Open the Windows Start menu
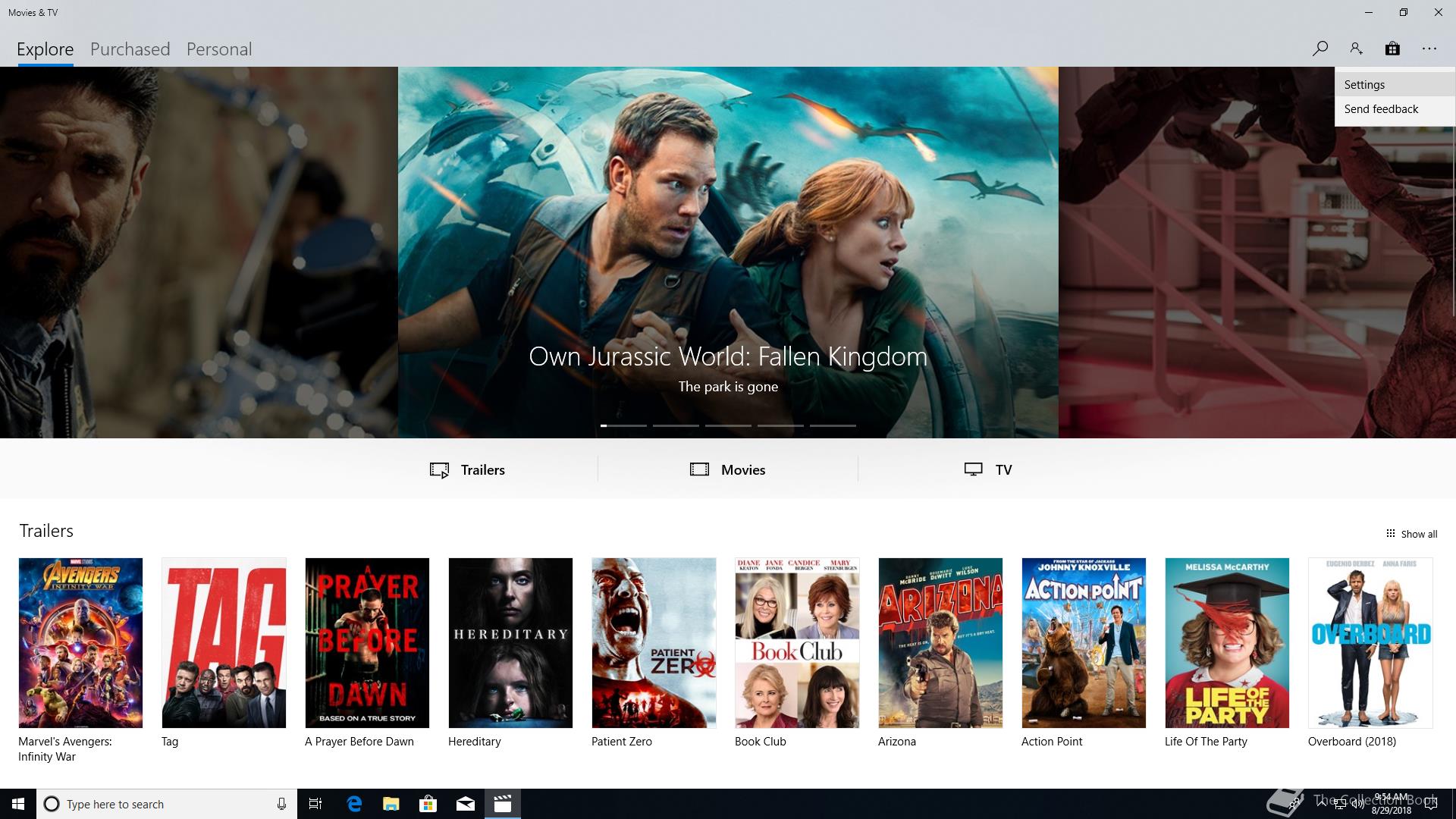The image size is (1456, 819). pyautogui.click(x=18, y=804)
